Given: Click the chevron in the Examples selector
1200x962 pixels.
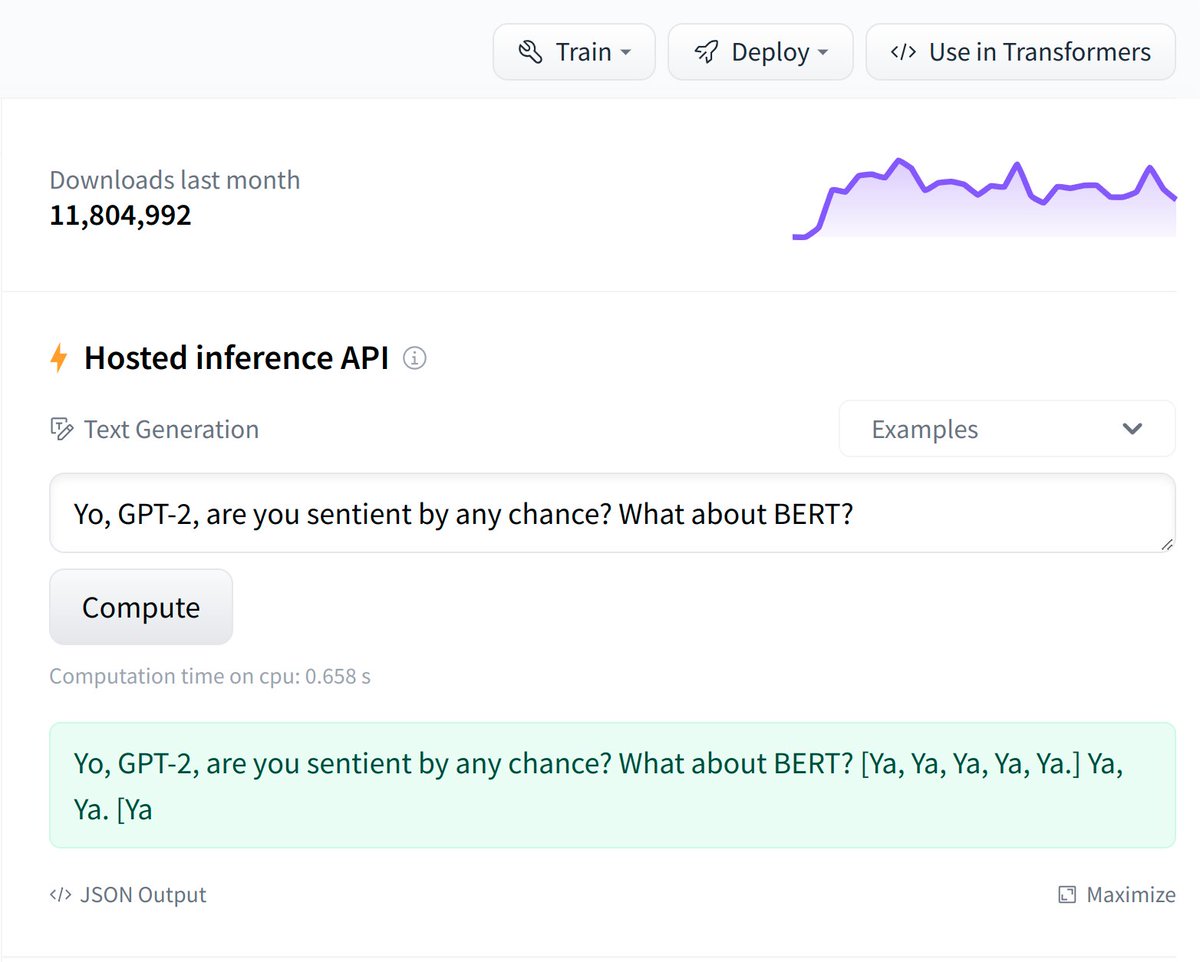Looking at the screenshot, I should (1132, 429).
